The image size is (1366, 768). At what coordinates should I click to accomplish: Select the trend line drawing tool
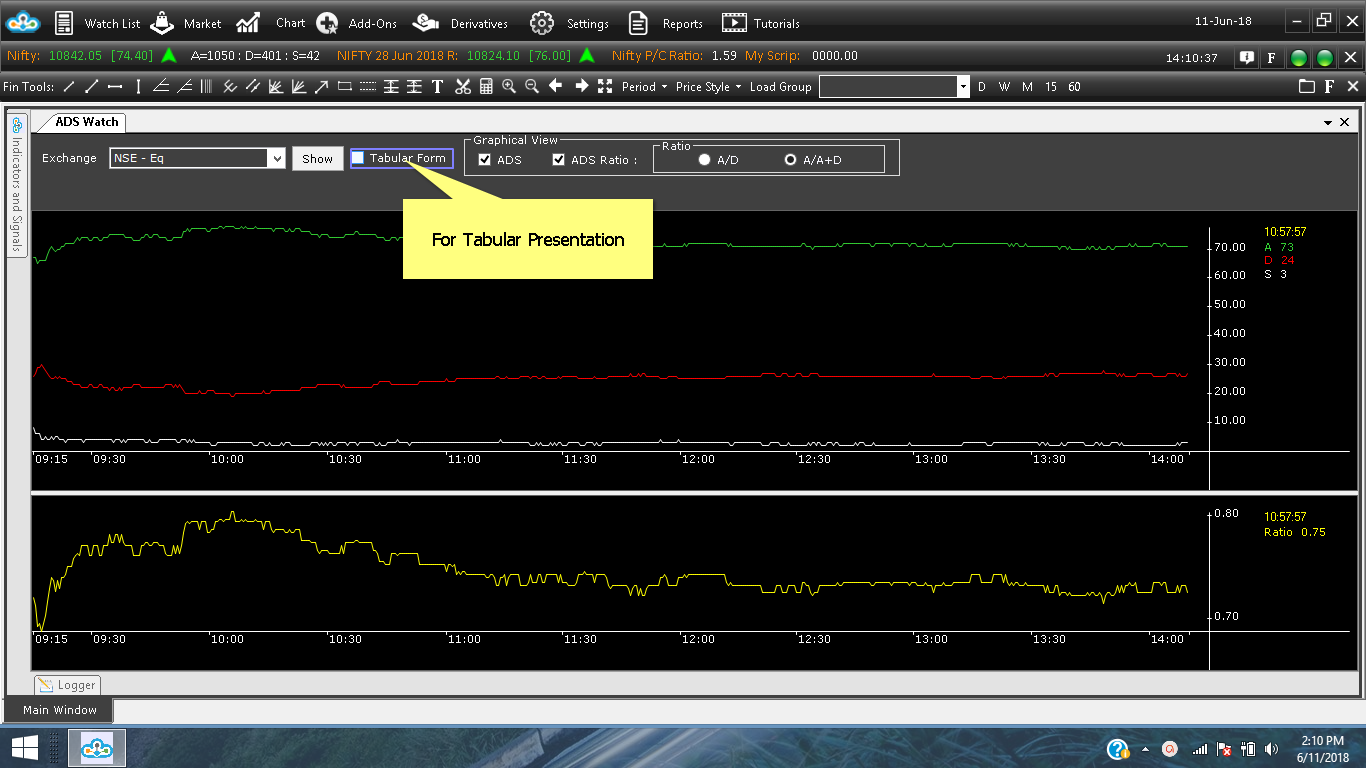pos(69,87)
